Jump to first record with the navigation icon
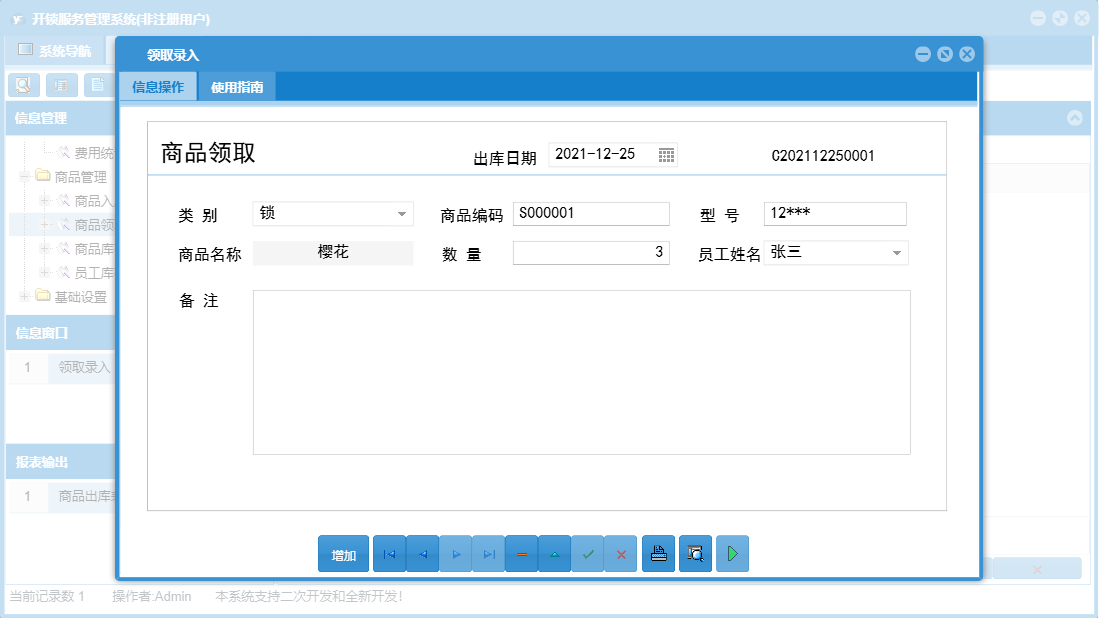The height and width of the screenshot is (618, 1099). point(389,553)
